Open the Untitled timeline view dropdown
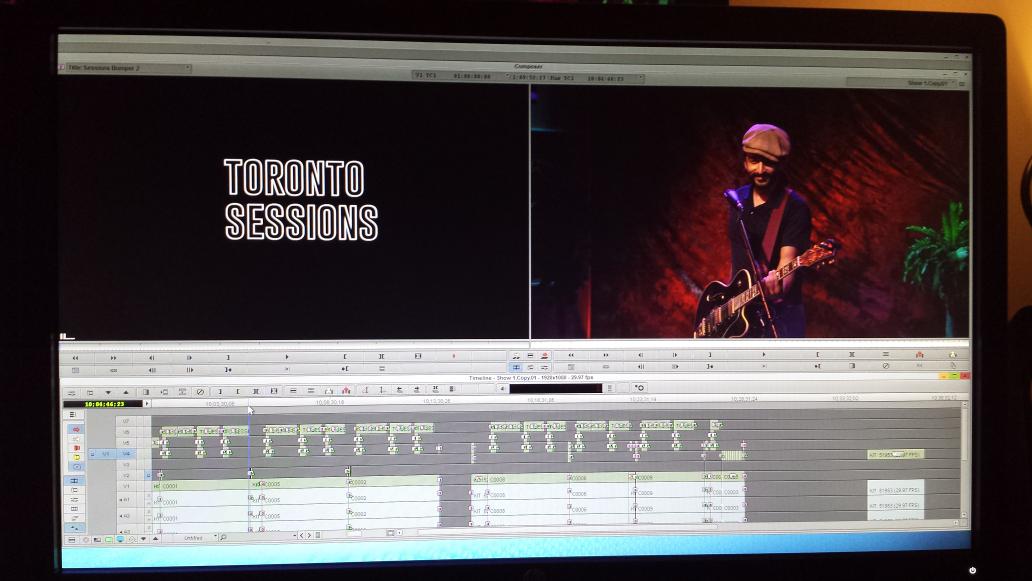The width and height of the screenshot is (1032, 581). click(200, 538)
